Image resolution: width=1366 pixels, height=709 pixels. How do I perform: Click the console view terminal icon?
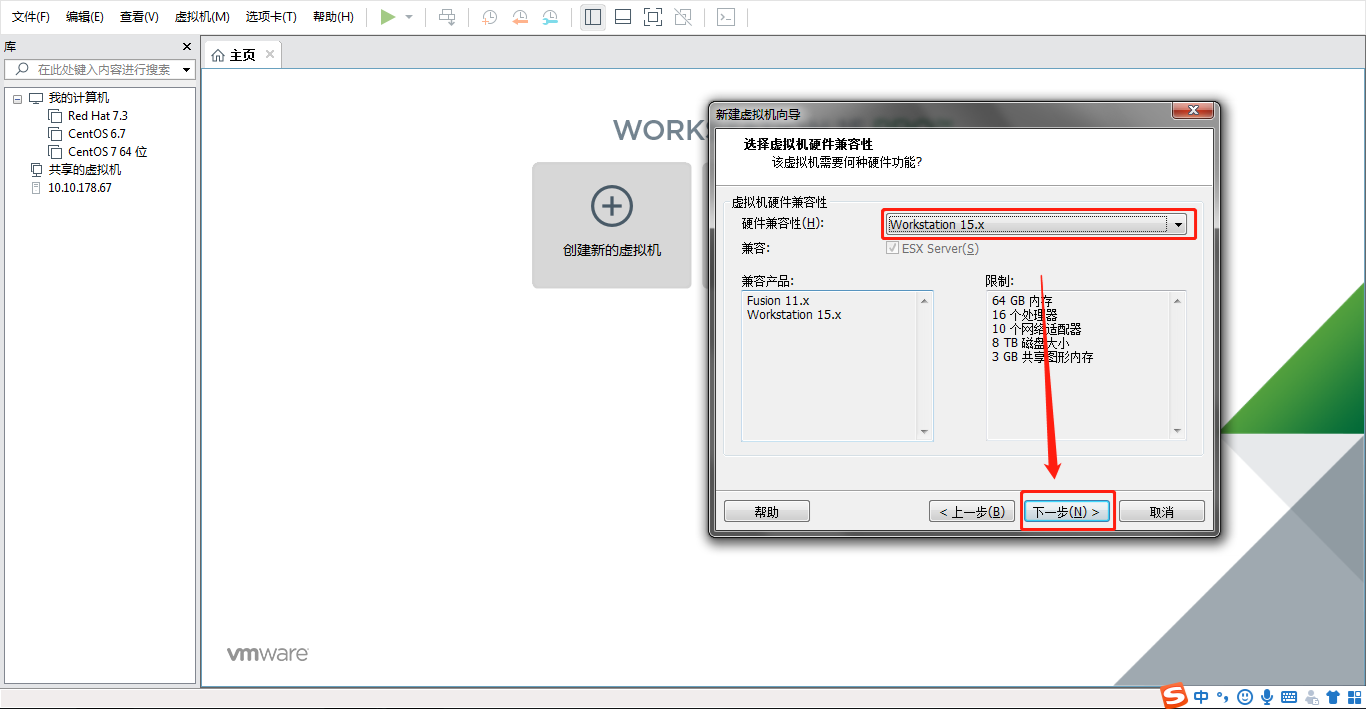click(726, 17)
